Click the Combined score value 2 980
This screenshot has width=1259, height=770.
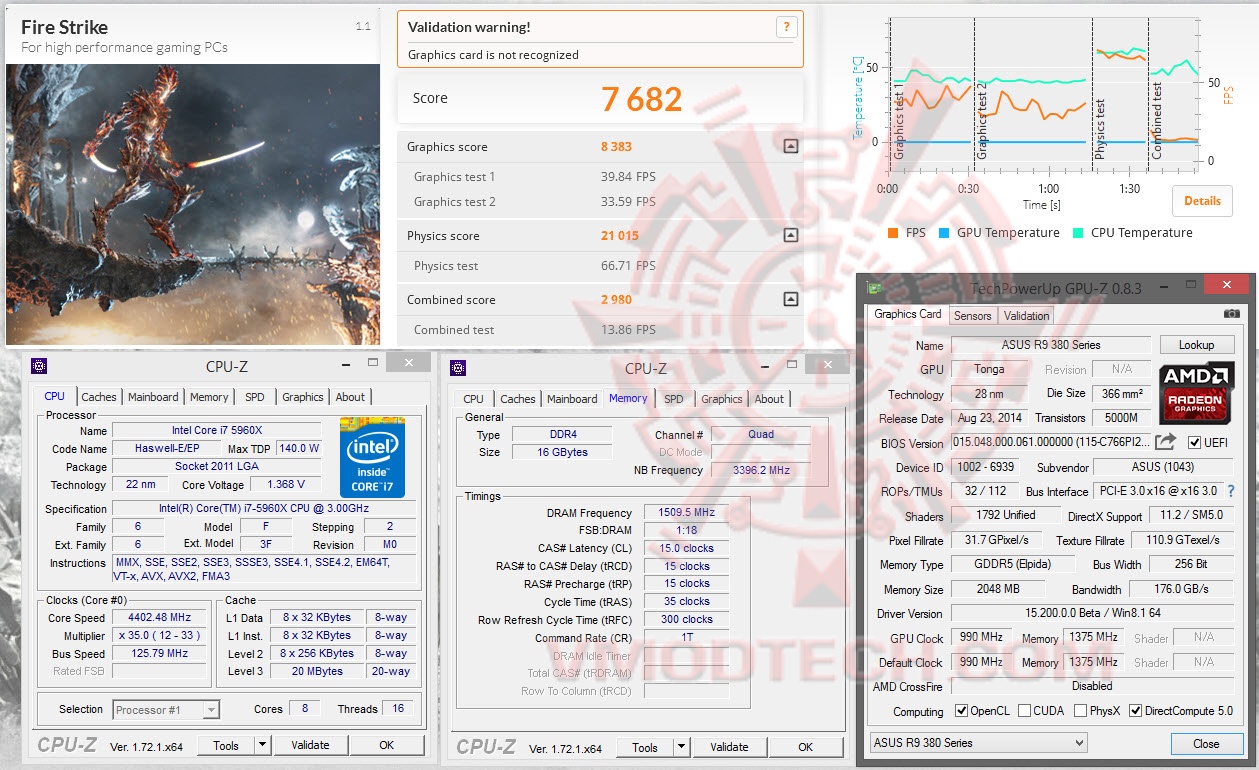(616, 299)
